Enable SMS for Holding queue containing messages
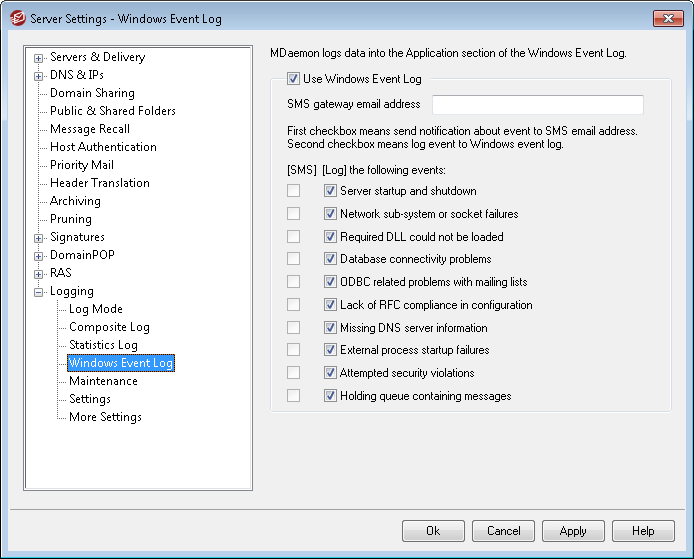Image resolution: width=694 pixels, height=559 pixels. pos(293,395)
